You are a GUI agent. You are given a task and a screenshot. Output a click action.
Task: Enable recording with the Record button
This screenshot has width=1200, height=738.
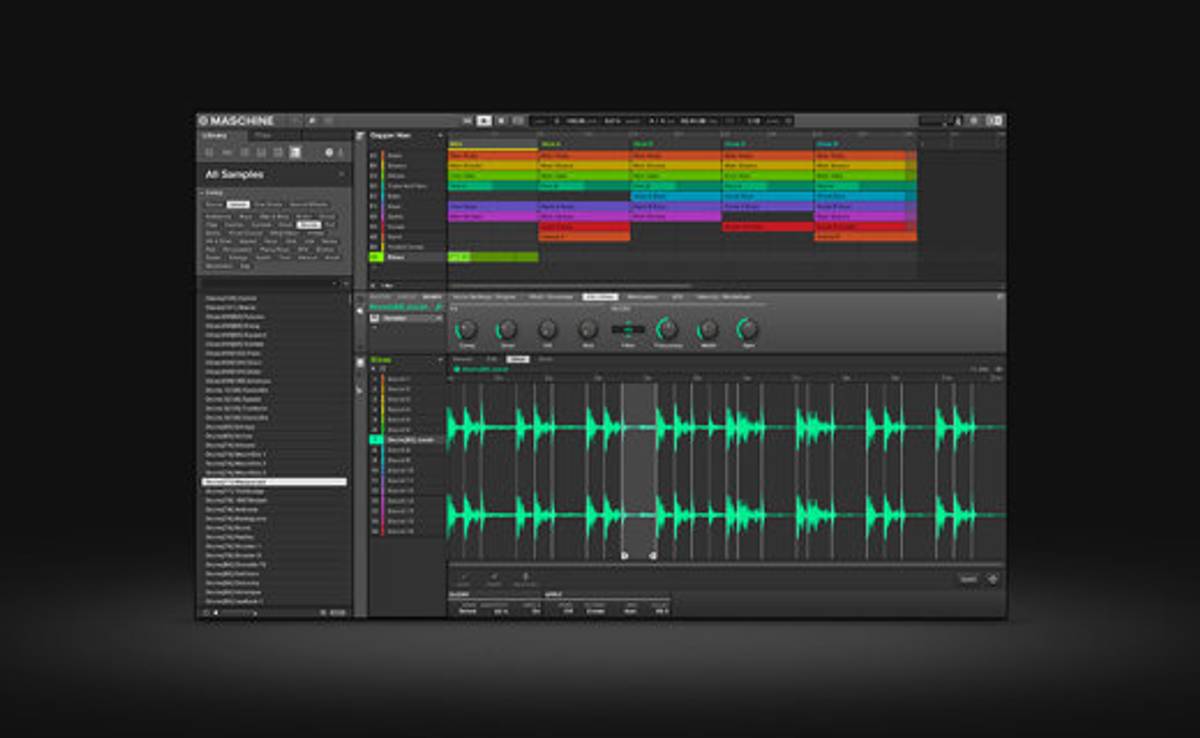pos(501,120)
